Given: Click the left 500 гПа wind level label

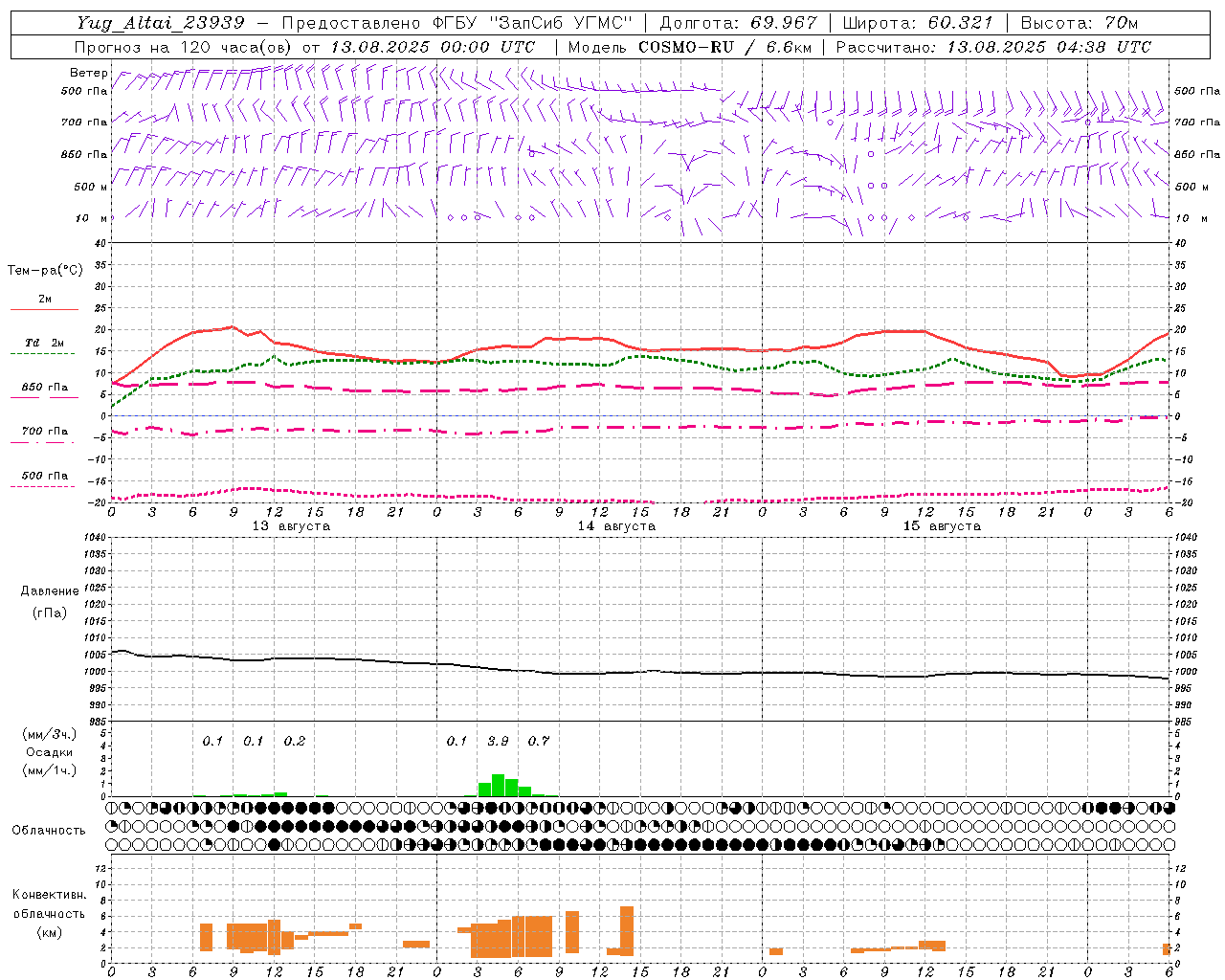Looking at the screenshot, I should point(84,92).
